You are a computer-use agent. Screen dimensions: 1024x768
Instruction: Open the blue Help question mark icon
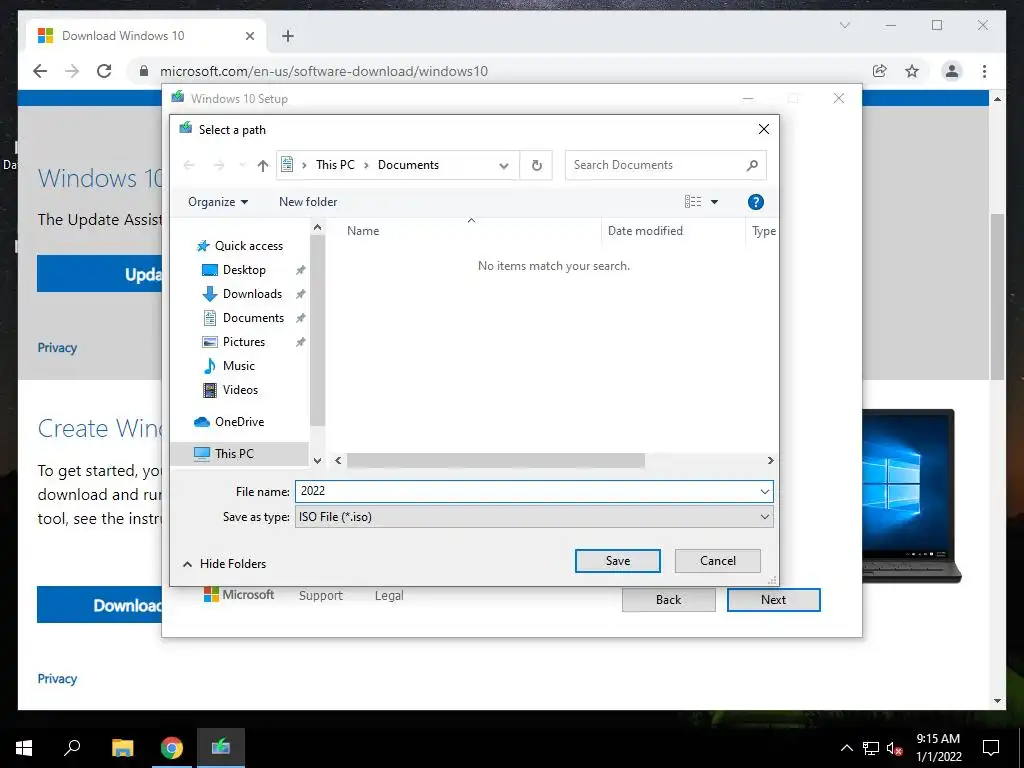[x=756, y=202]
